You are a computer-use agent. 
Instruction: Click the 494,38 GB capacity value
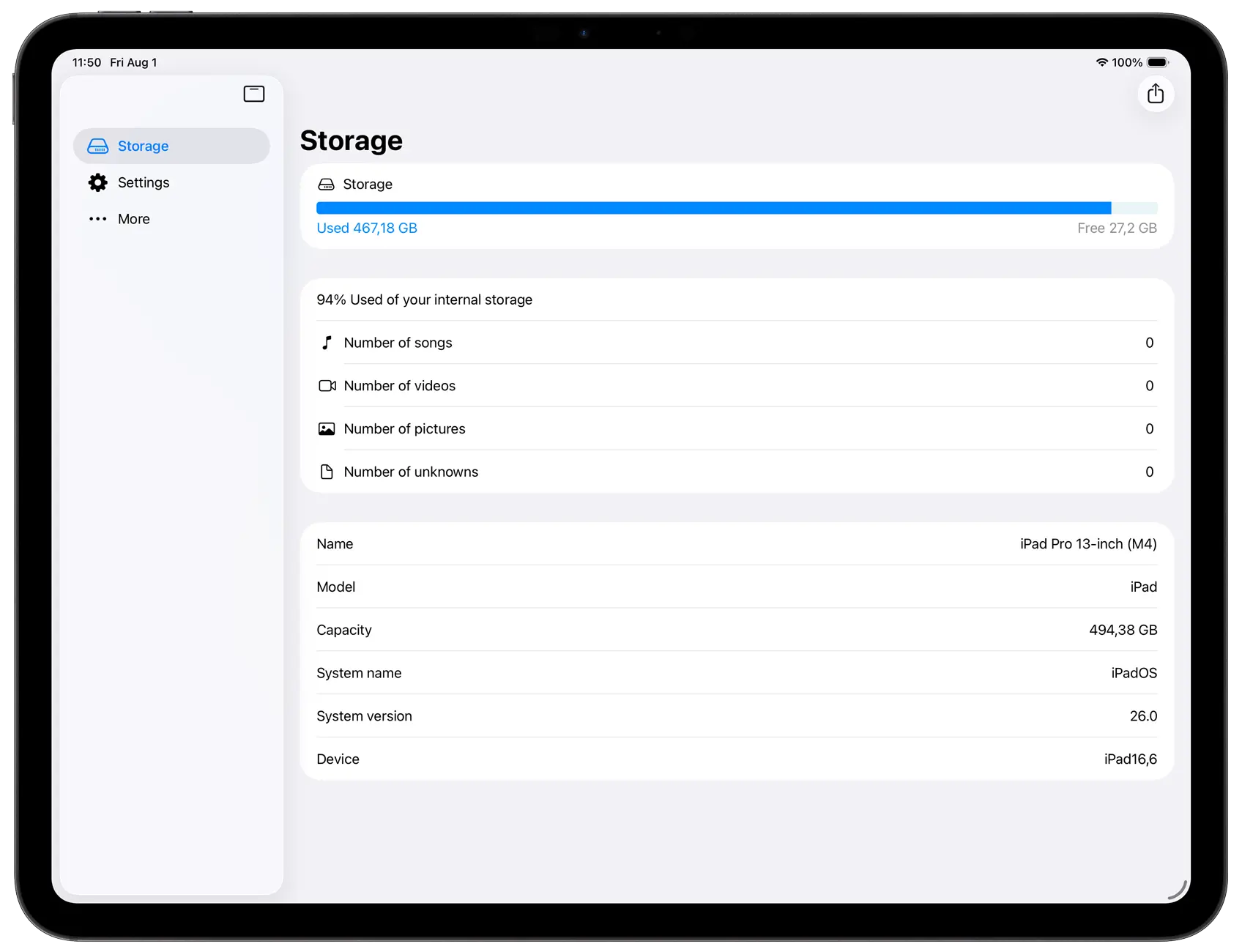(x=1123, y=631)
